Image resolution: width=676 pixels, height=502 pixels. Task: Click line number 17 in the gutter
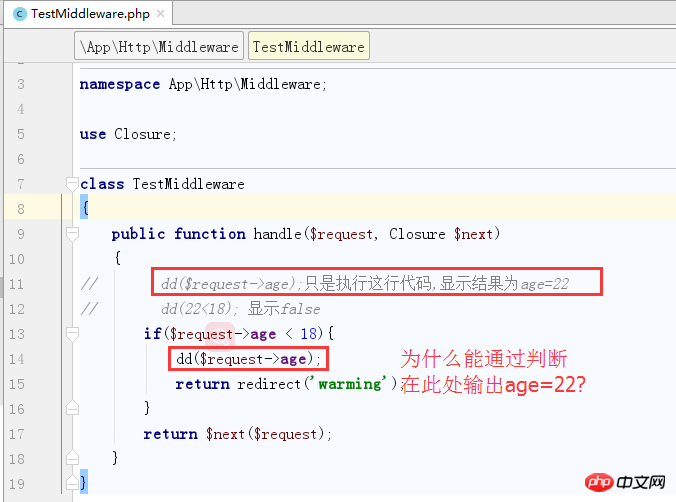point(16,434)
